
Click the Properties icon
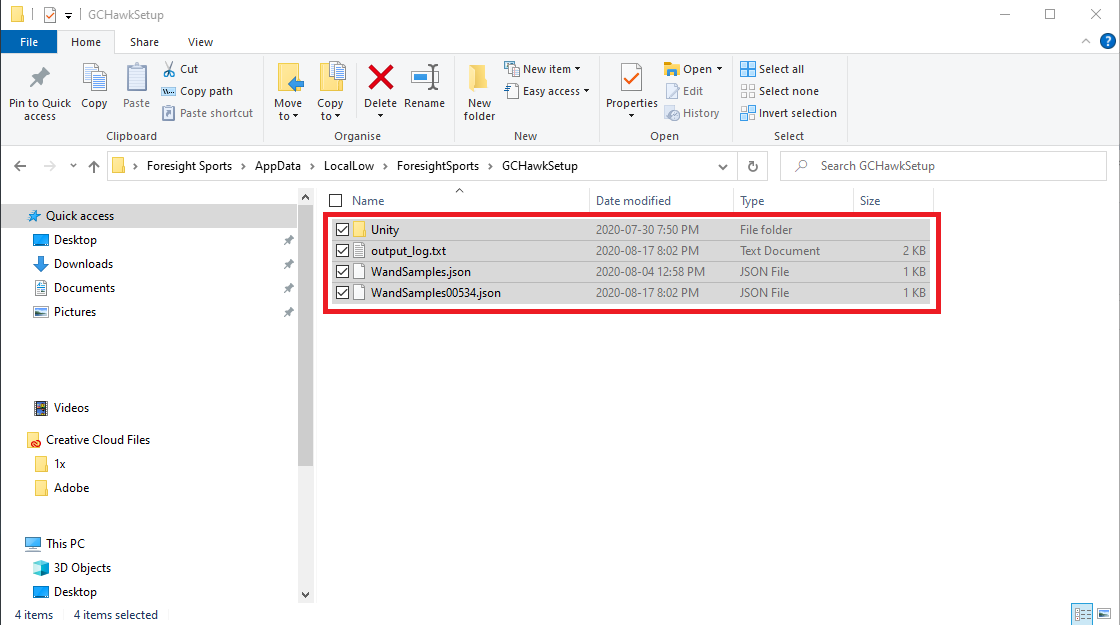(631, 77)
